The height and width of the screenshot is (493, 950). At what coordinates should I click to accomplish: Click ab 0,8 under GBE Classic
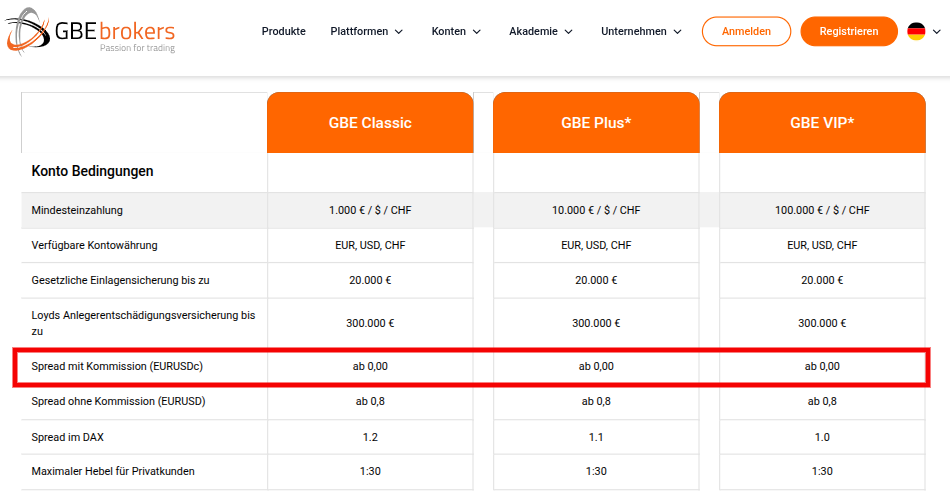tap(370, 402)
